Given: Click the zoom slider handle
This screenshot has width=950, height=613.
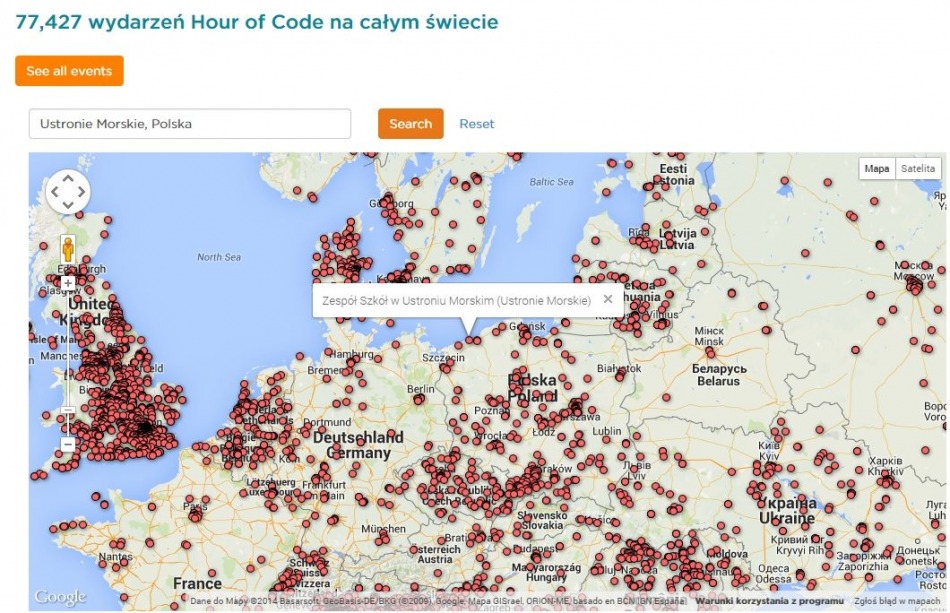Looking at the screenshot, I should pos(68,410).
